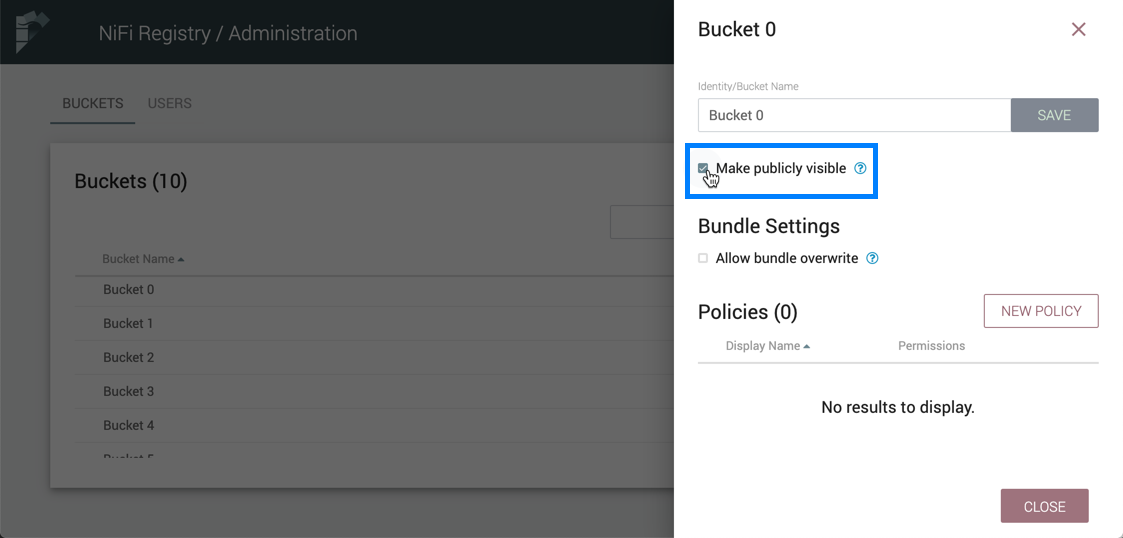1123x538 pixels.
Task: Close the Bucket 0 side panel with X
Action: (1078, 30)
